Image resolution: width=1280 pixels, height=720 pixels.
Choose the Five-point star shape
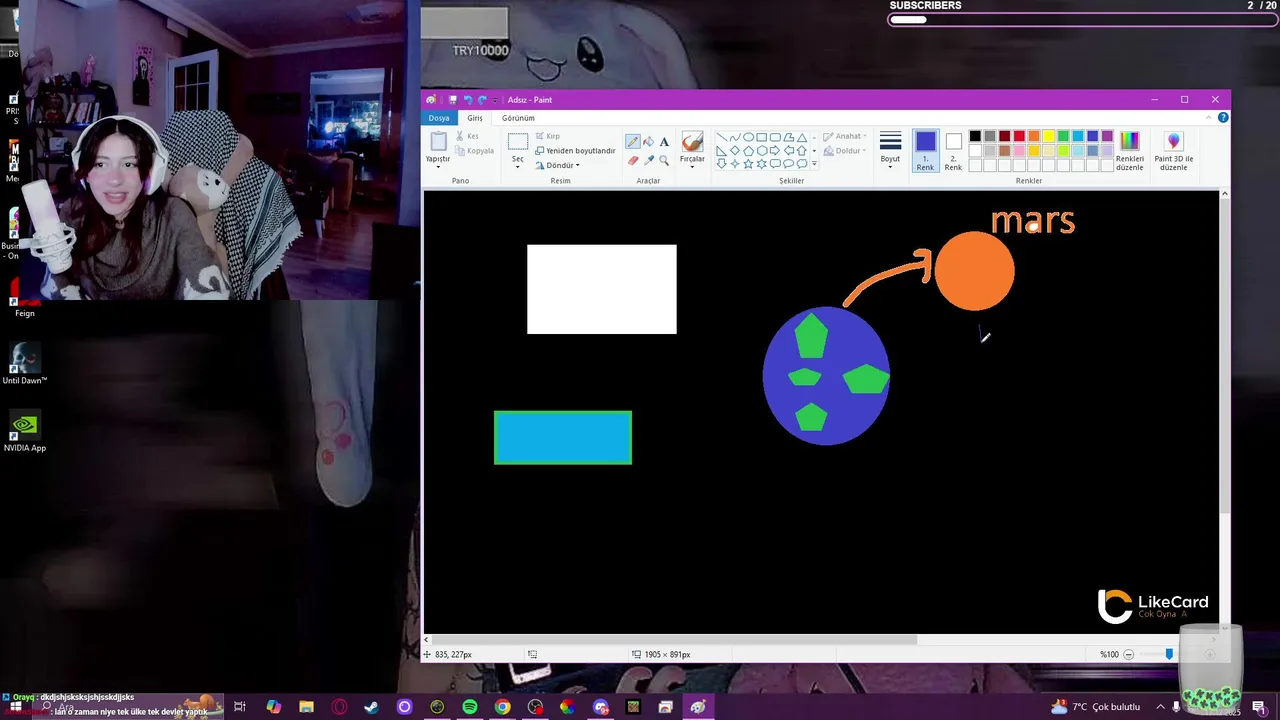tap(748, 163)
